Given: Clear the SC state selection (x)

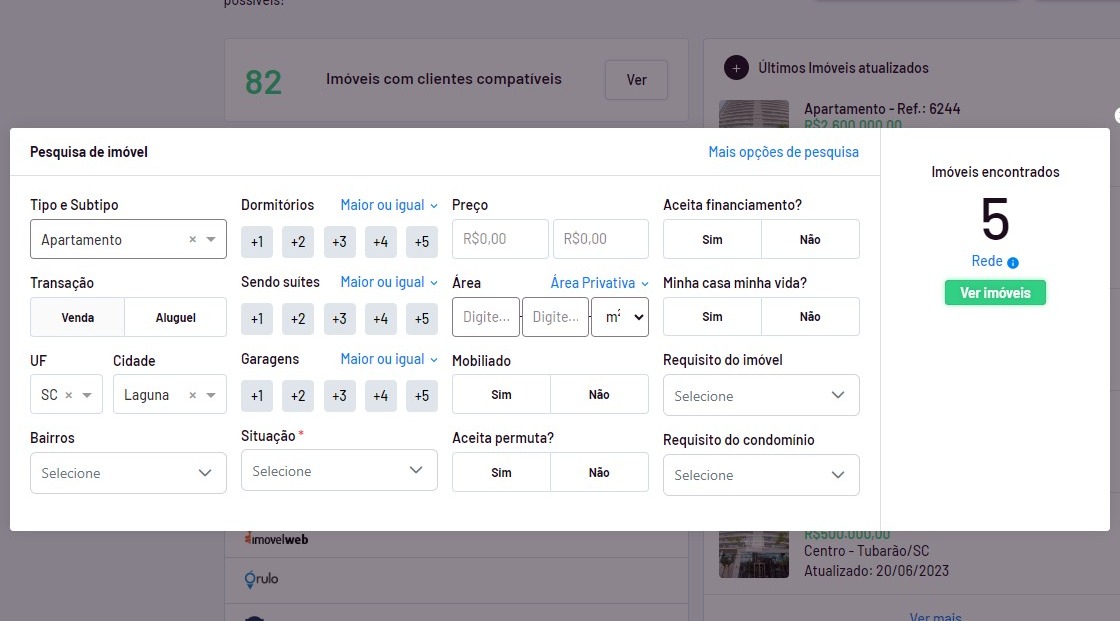Looking at the screenshot, I should coord(69,395).
